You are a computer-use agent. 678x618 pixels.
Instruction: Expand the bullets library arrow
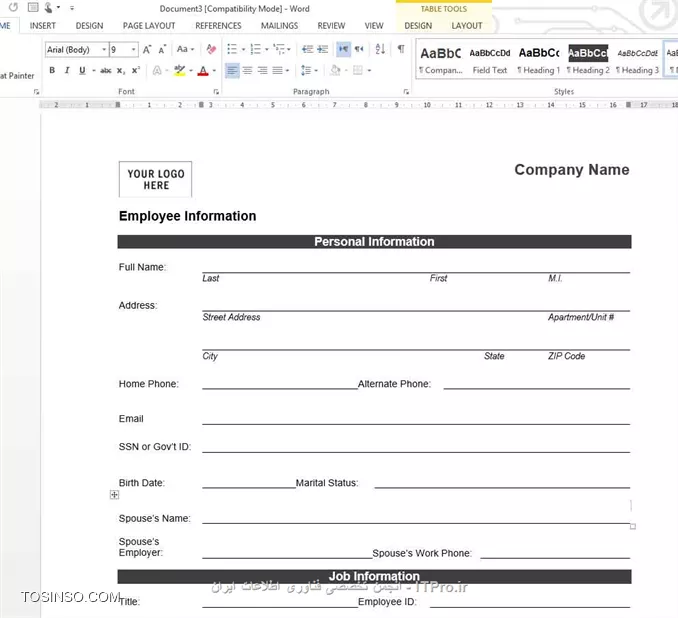(243, 49)
